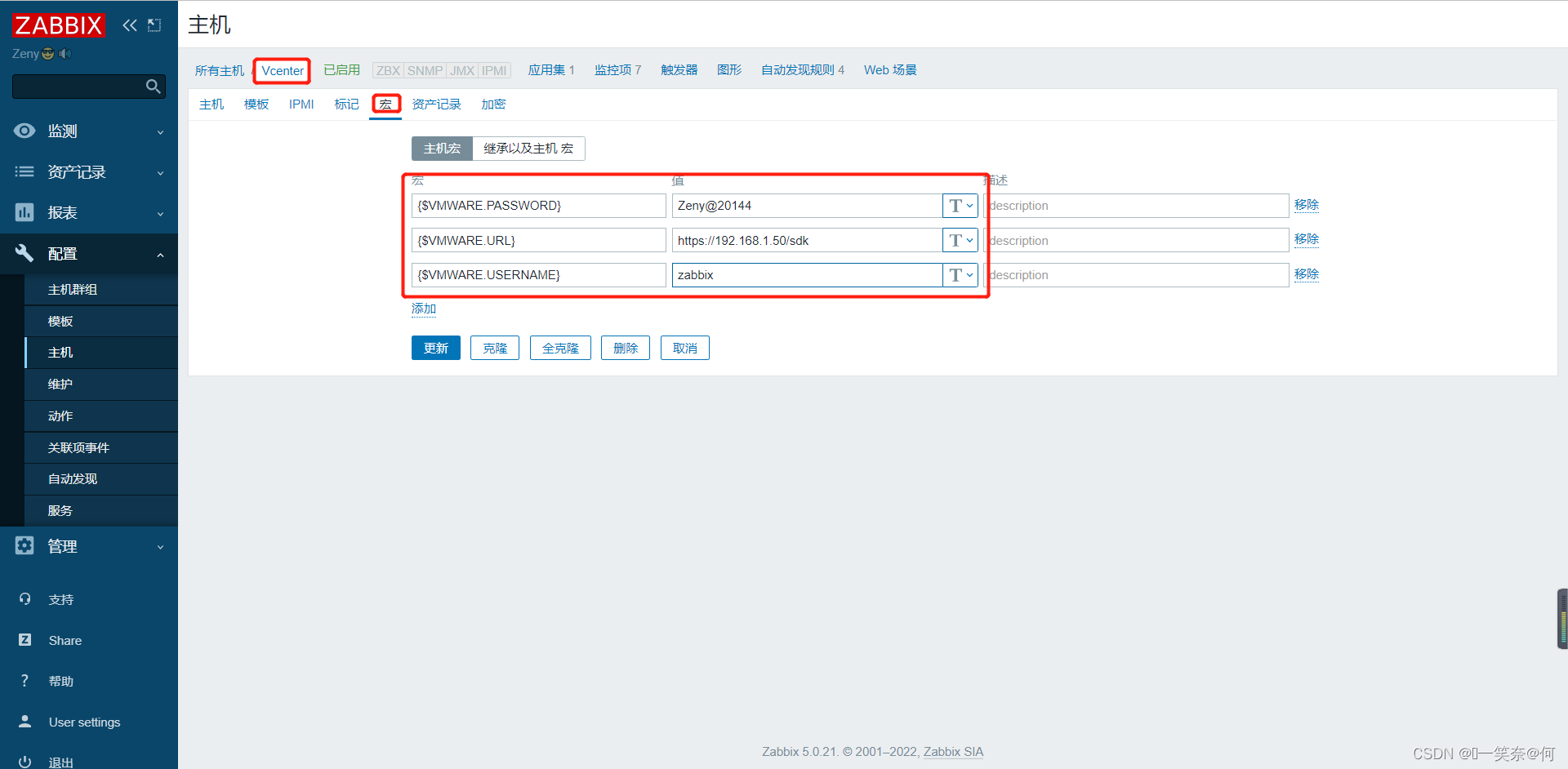This screenshot has width=1568, height=769.
Task: Open 主机群组 in sidebar
Action: pos(73,290)
